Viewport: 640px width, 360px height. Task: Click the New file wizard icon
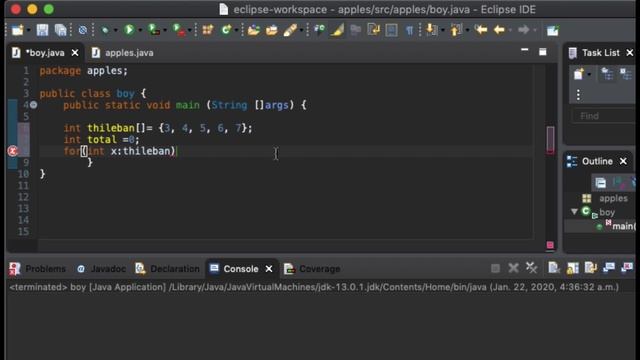(x=18, y=30)
